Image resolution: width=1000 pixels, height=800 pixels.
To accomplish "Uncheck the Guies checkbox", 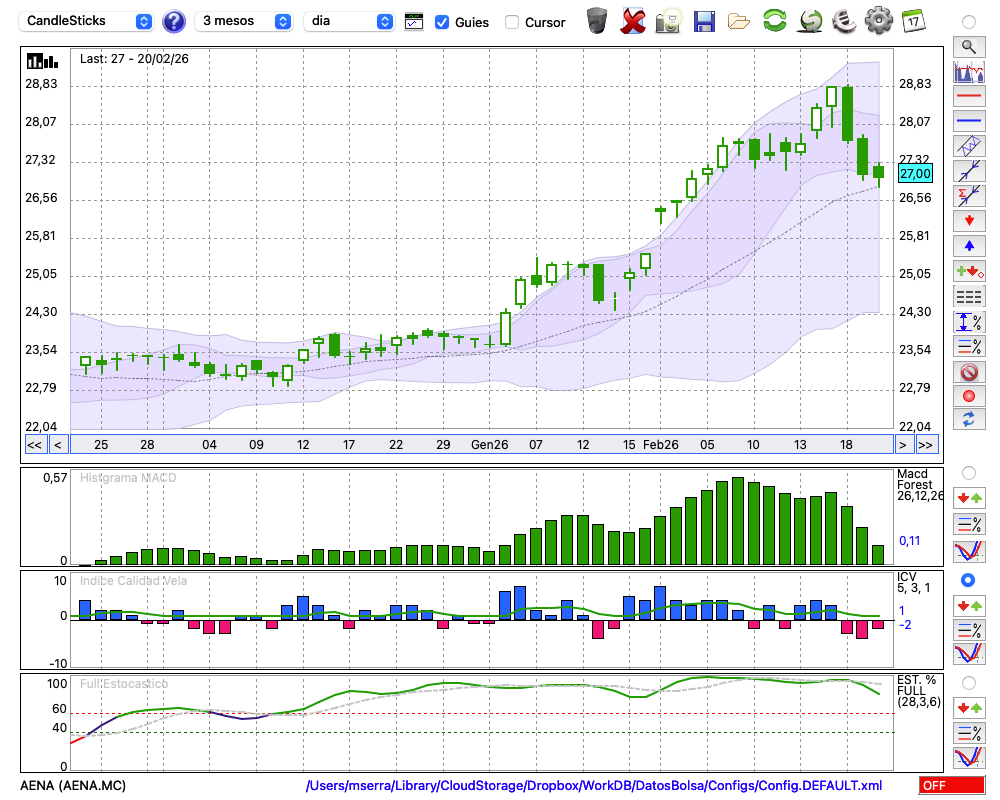I will (x=442, y=22).
